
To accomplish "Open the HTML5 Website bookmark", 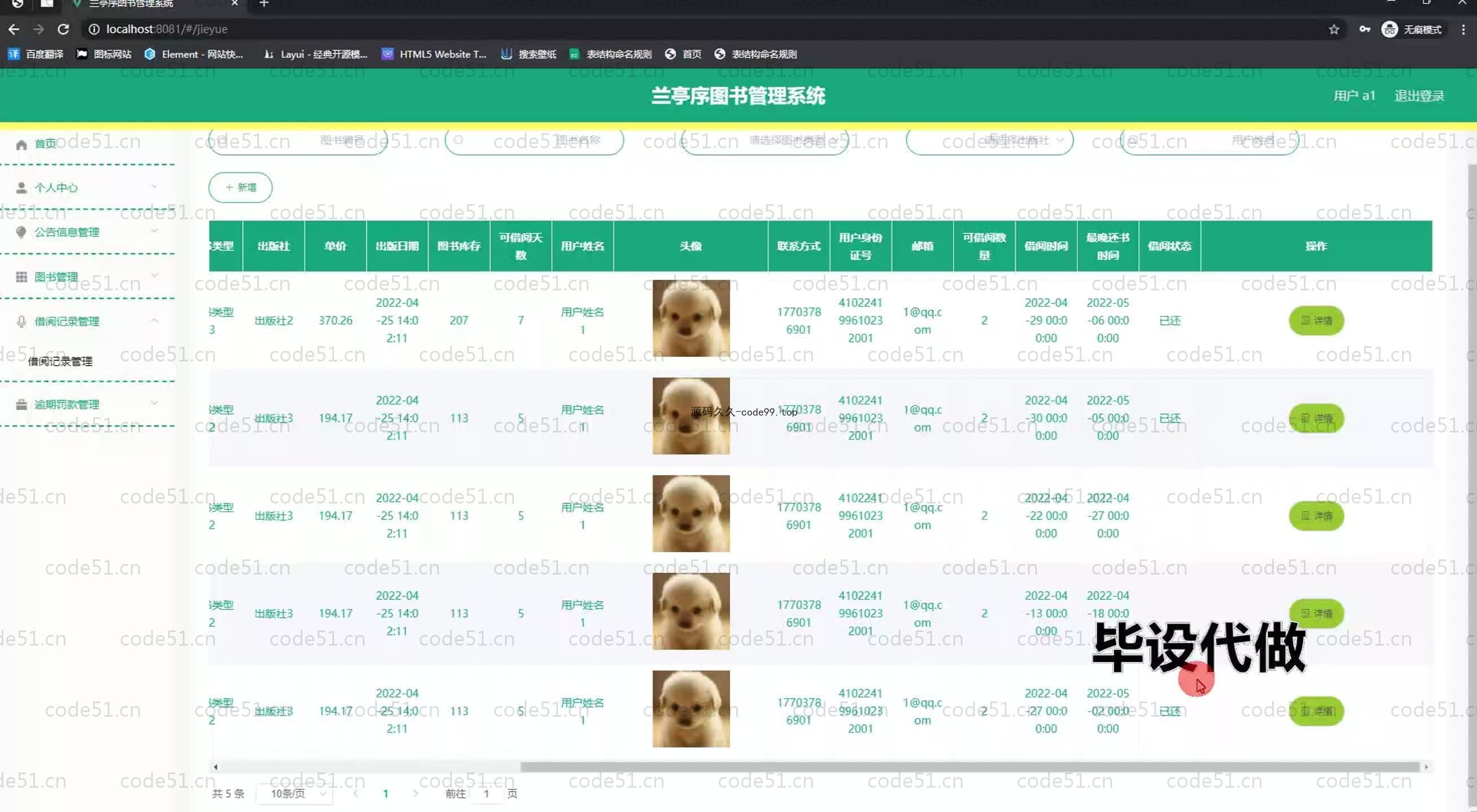I will [434, 54].
